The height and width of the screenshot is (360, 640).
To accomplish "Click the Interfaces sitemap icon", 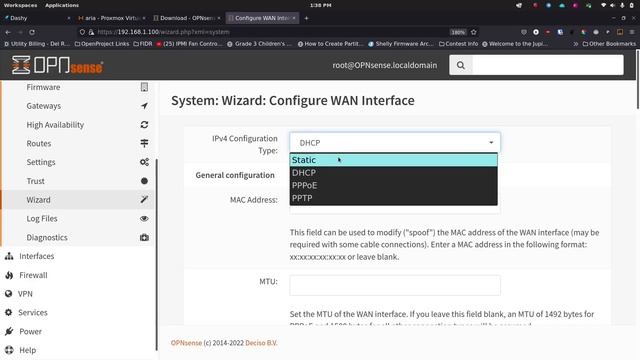I will pos(9,256).
